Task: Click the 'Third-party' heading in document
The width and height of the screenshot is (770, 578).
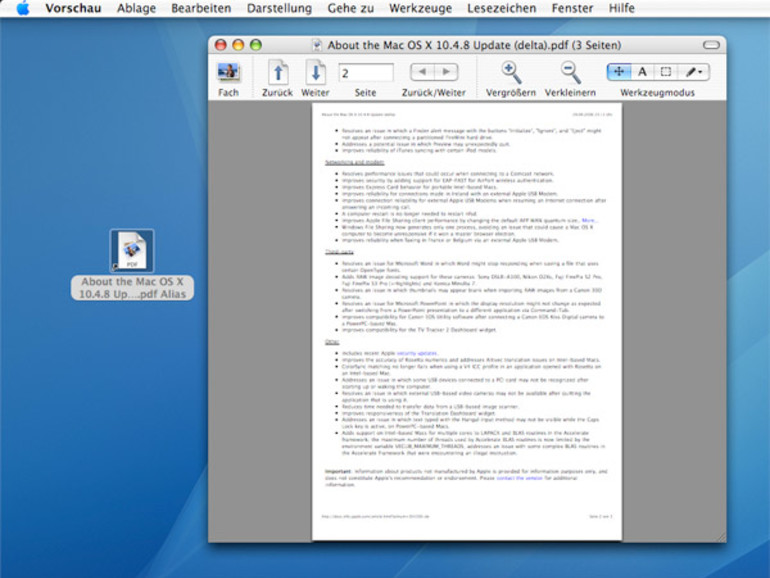Action: [x=339, y=252]
